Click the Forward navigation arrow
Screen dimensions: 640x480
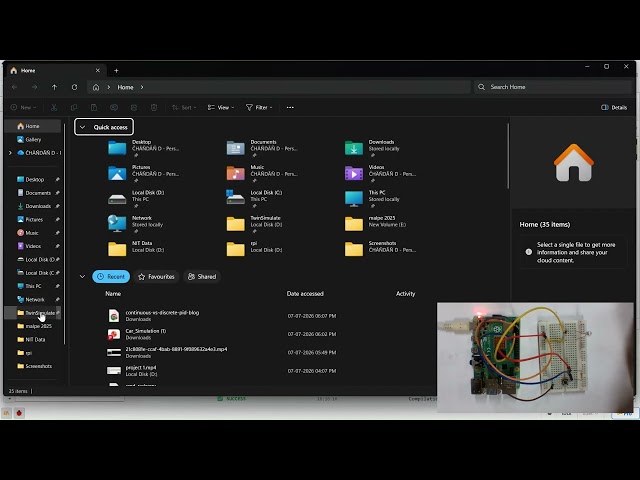[34, 87]
